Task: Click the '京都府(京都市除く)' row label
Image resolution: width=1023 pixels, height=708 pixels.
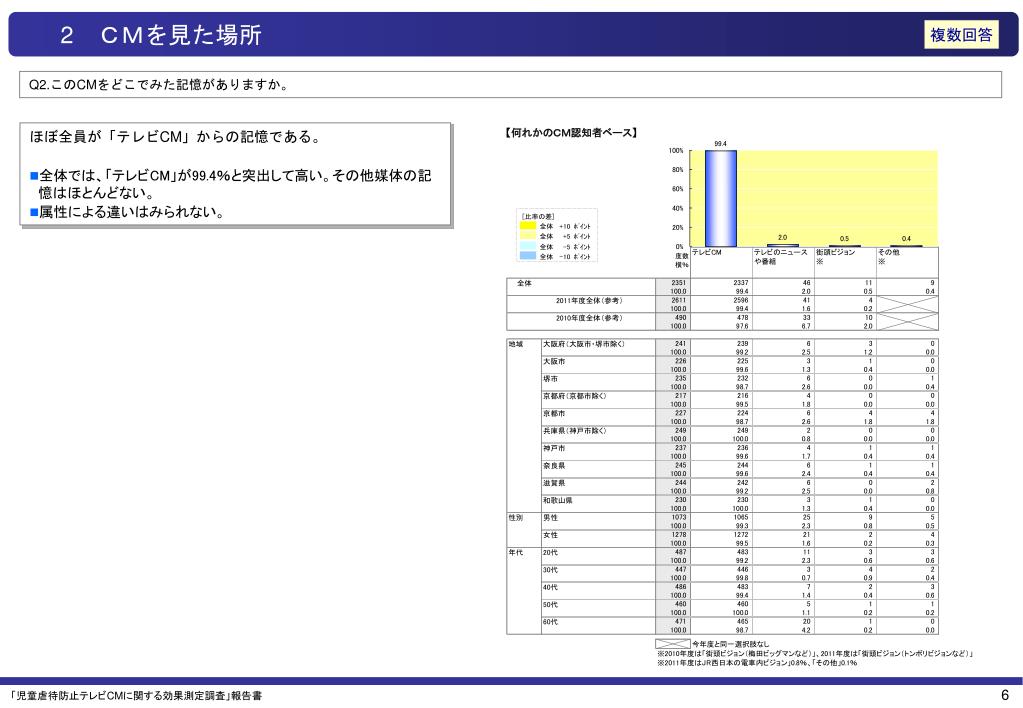Action: (575, 396)
